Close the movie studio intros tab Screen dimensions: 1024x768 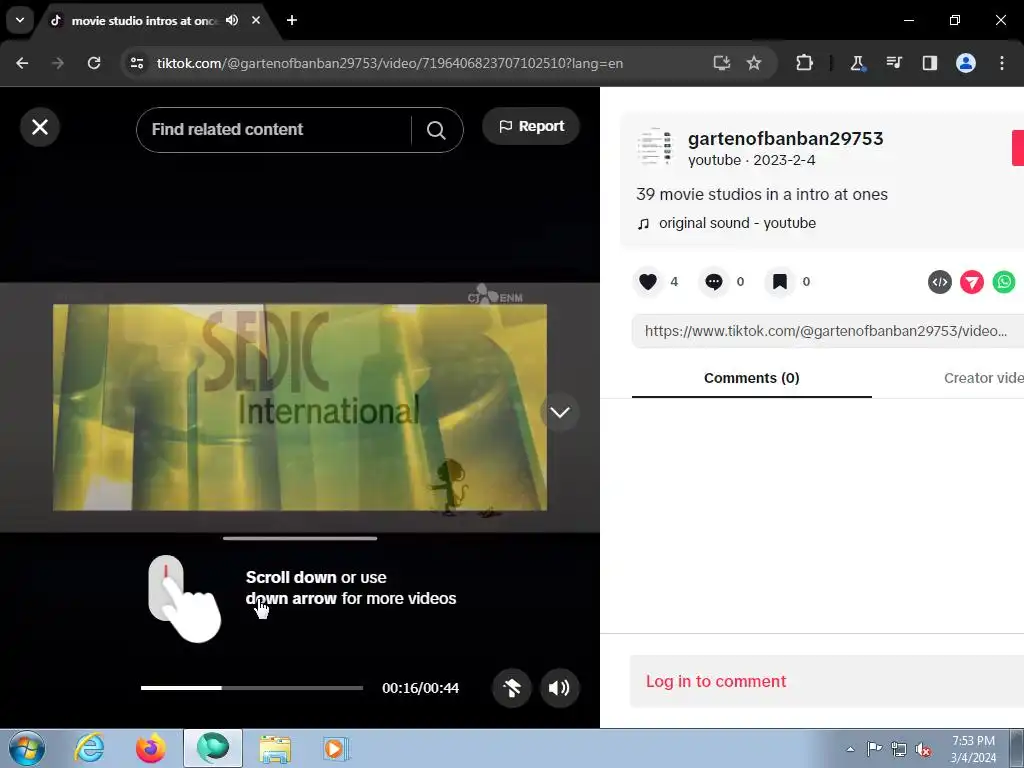(256, 20)
